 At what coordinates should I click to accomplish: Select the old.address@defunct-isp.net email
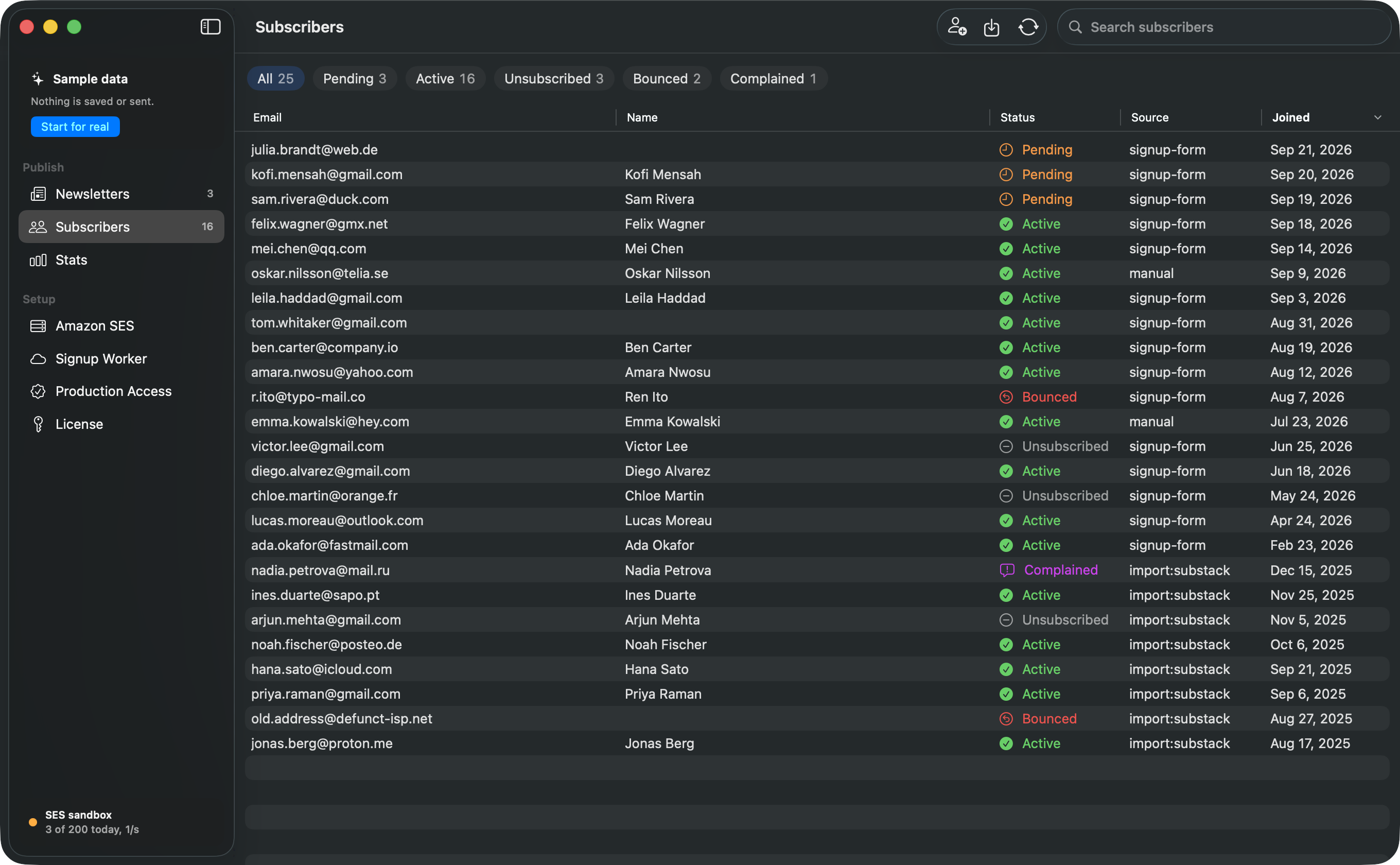pyautogui.click(x=341, y=719)
